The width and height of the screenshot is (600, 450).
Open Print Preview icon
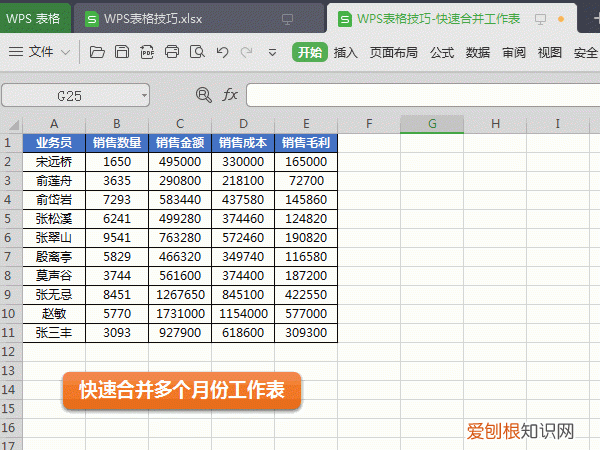197,52
